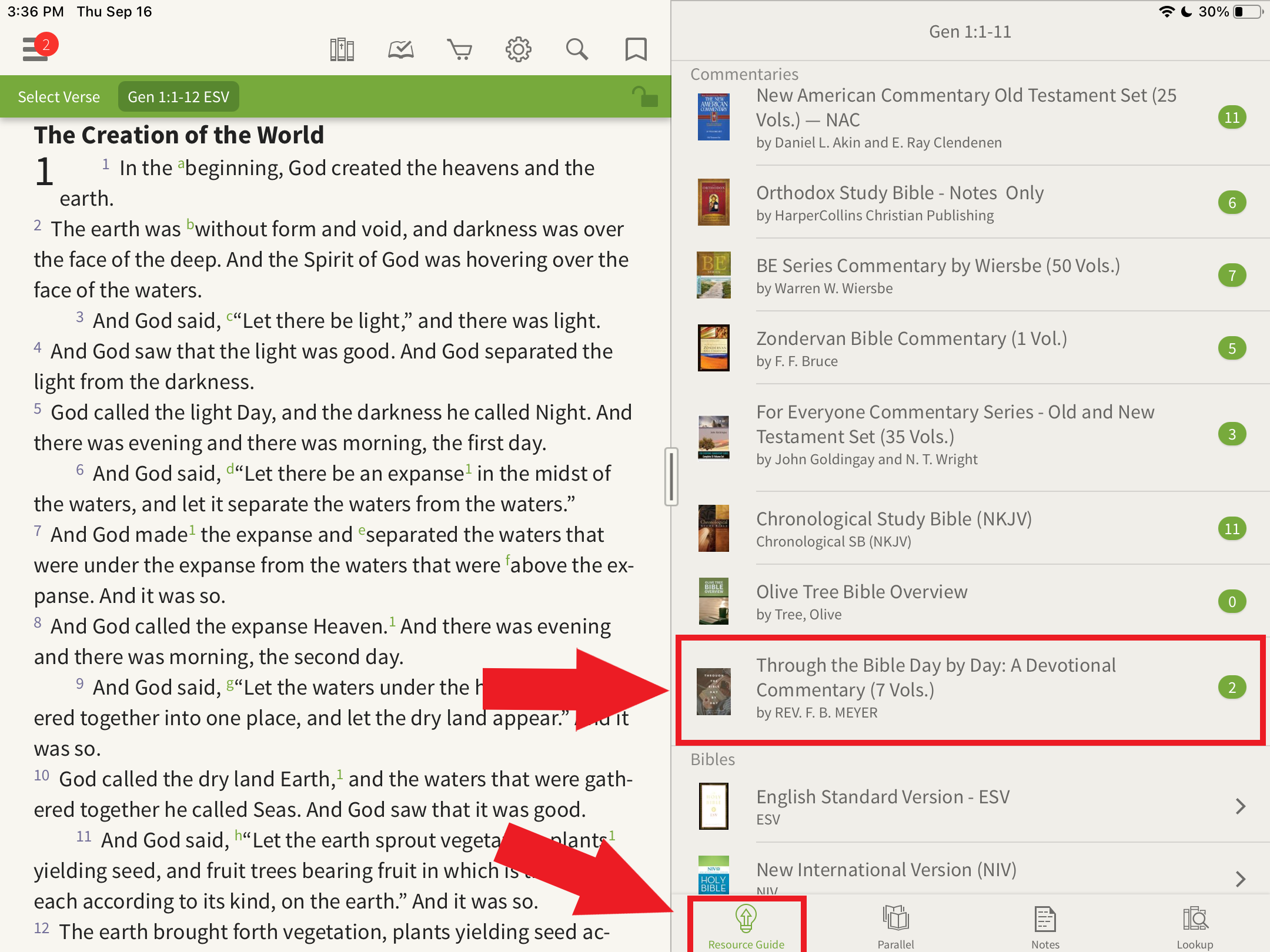1270x952 pixels.
Task: Toggle the green sync lock icon
Action: click(x=644, y=96)
